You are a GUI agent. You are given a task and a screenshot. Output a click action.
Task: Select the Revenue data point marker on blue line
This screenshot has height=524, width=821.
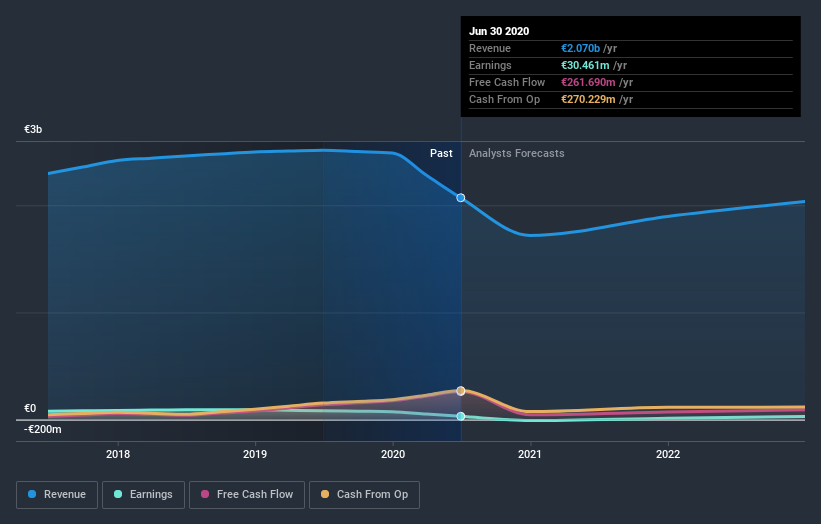461,198
